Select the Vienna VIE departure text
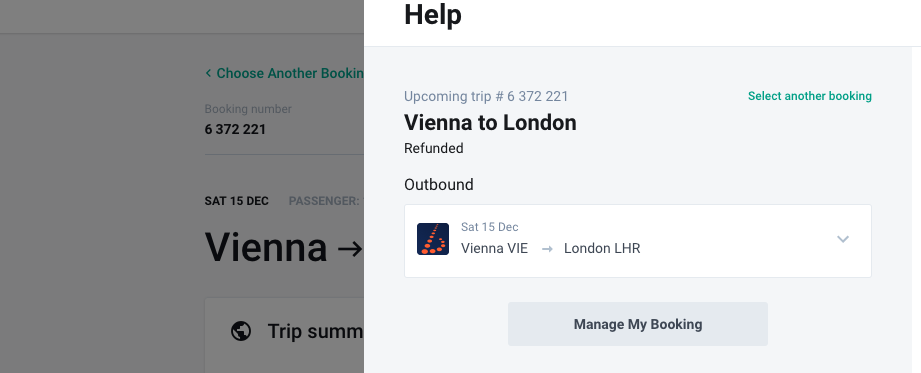Viewport: 921px width, 373px height. click(495, 248)
